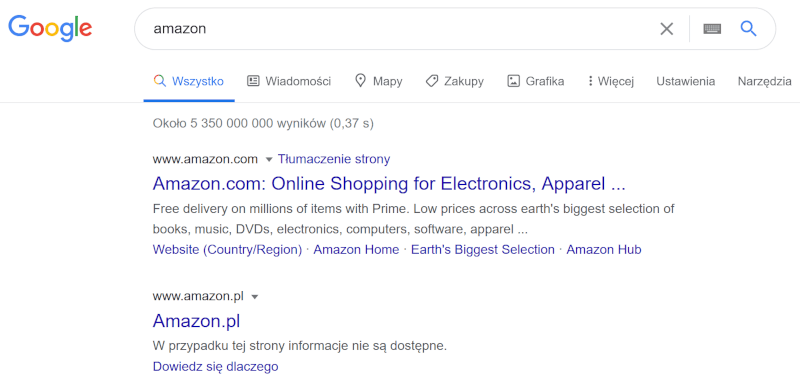Click the newspaper icon beside Wiadomości
The width and height of the screenshot is (800, 382).
click(x=253, y=81)
